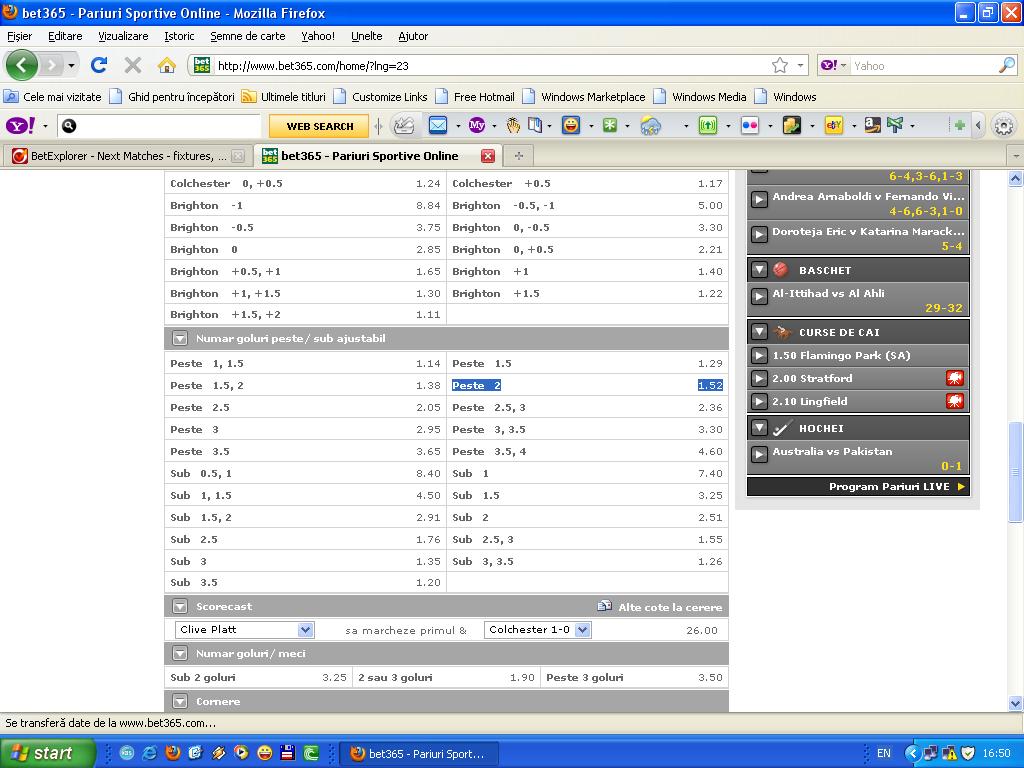Collapse the Numar goluri peste/sub ajustabil section

pos(180,338)
